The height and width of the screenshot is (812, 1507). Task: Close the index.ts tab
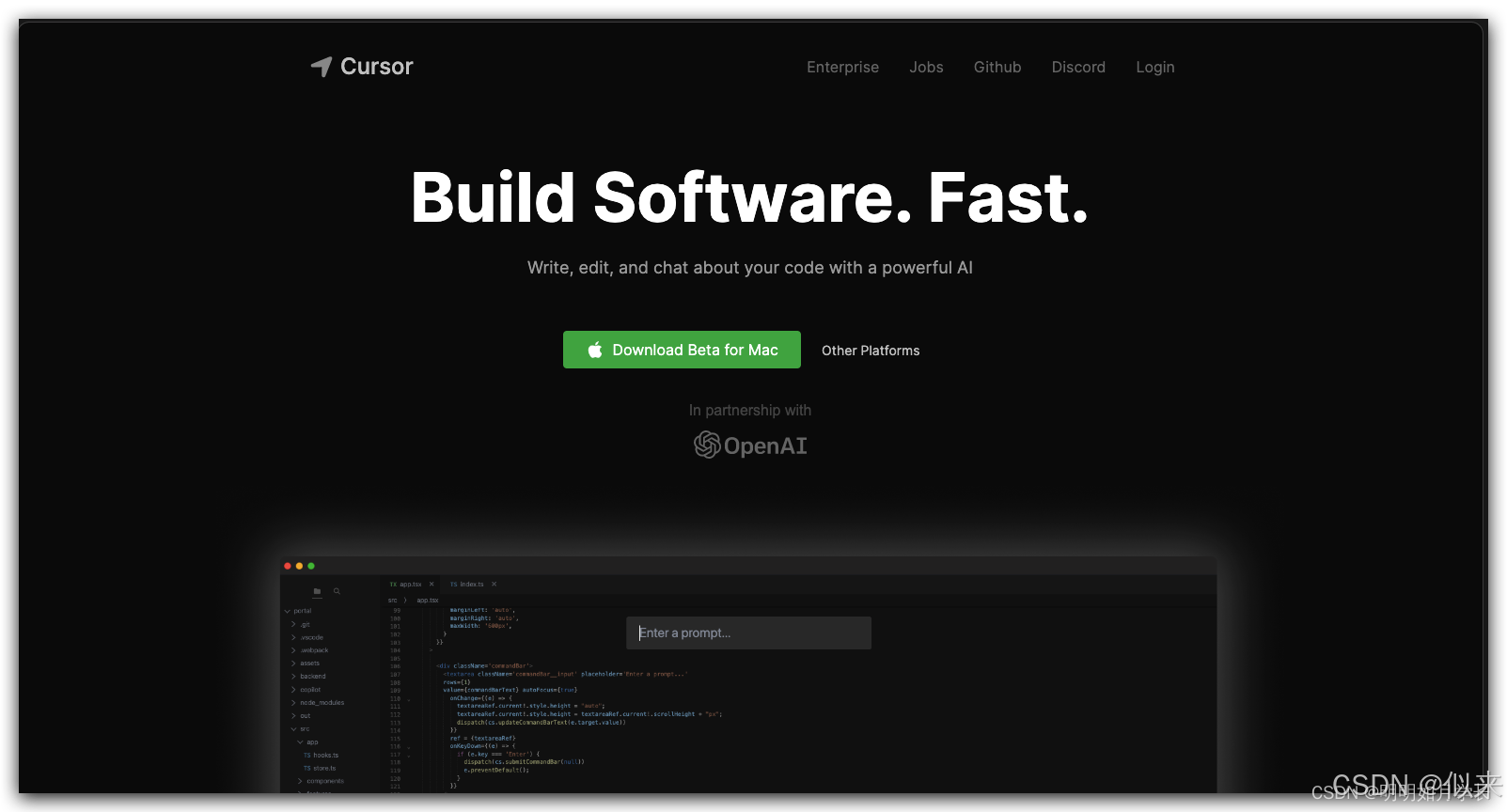coord(494,585)
